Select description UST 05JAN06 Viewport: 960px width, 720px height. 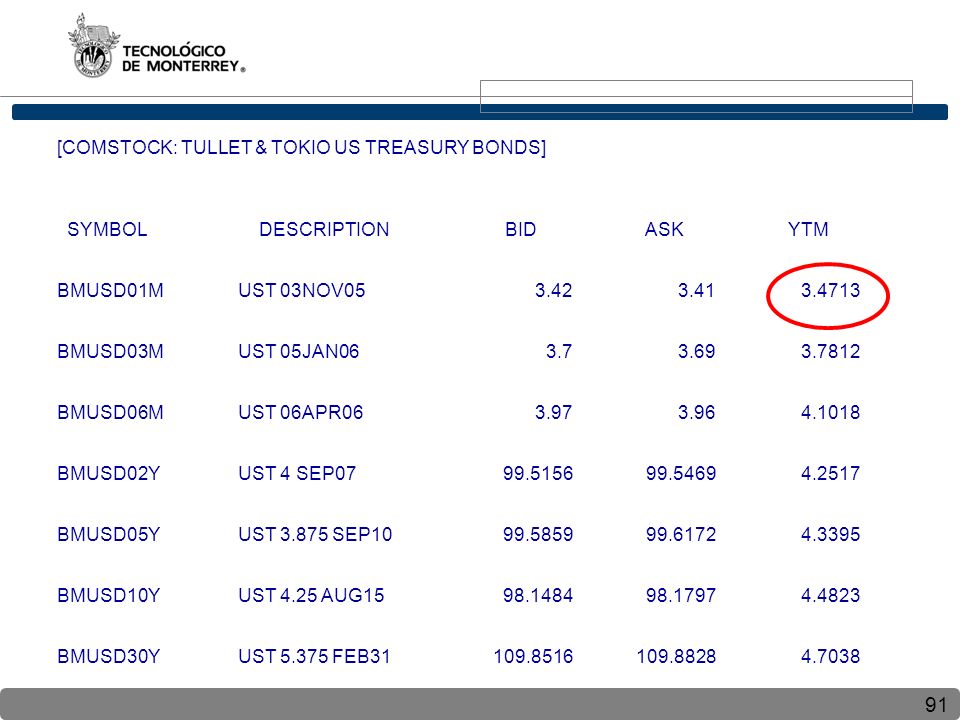point(299,351)
